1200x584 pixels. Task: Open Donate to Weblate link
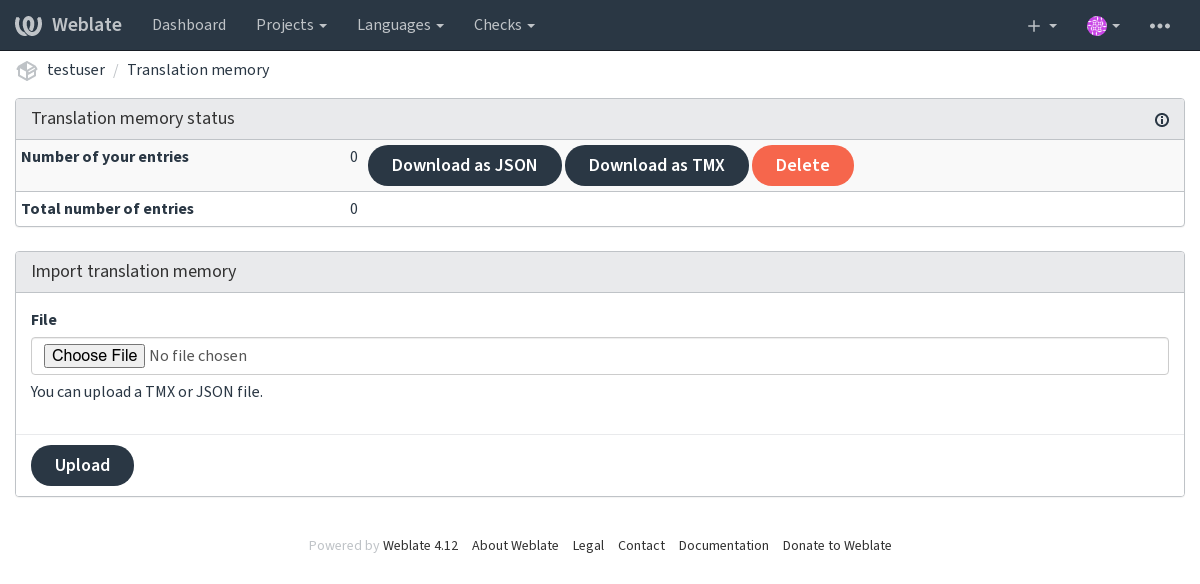point(837,545)
